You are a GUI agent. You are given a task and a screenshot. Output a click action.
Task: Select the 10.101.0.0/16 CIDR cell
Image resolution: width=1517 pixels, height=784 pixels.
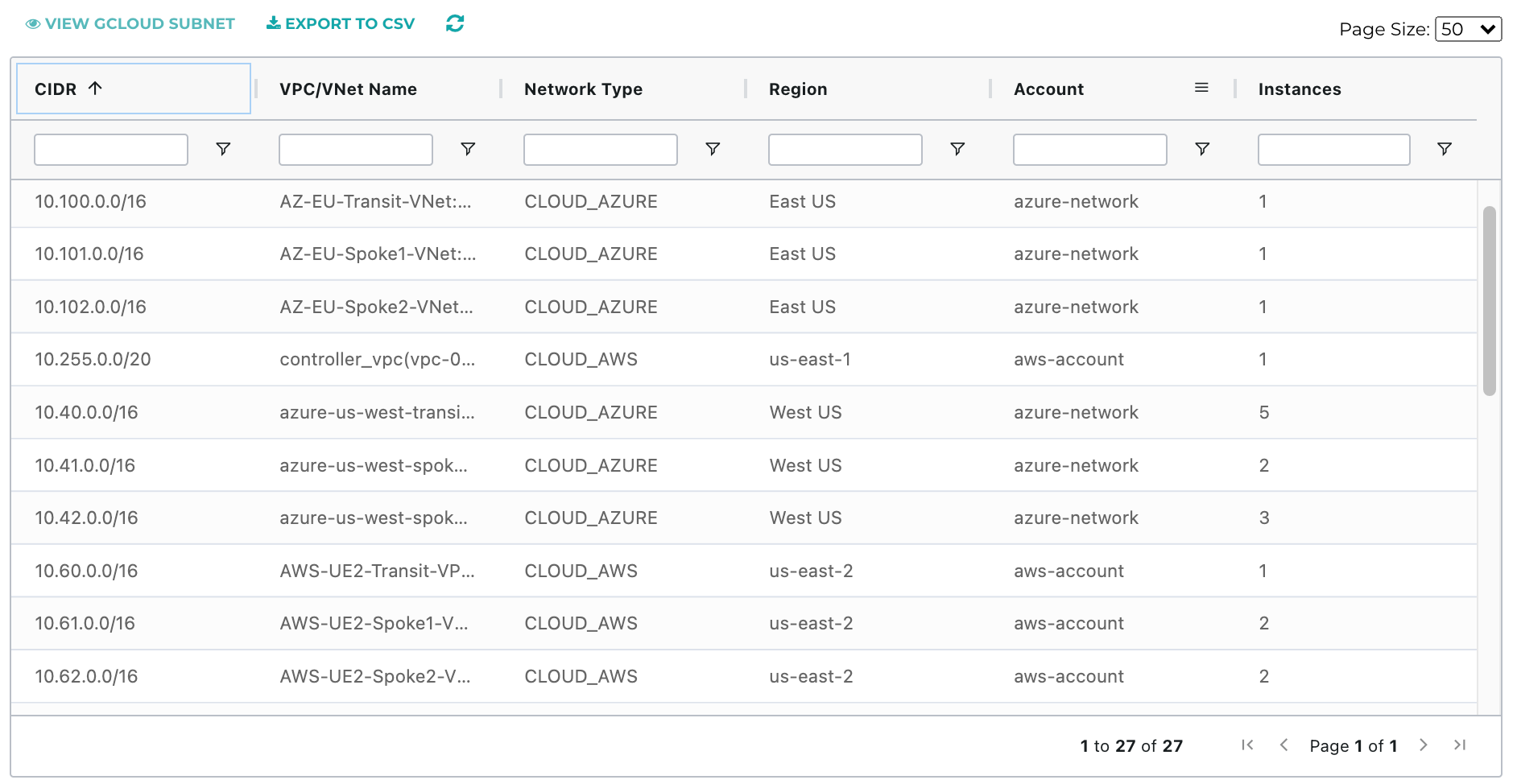89,254
